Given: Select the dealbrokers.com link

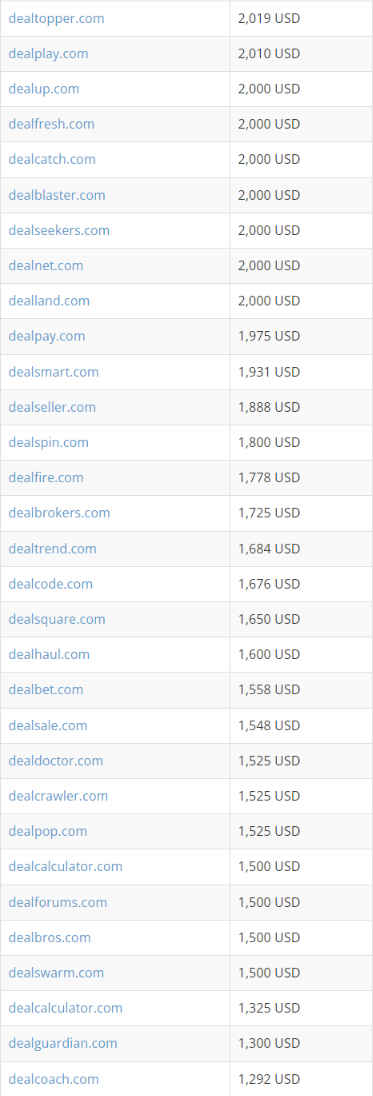Looking at the screenshot, I should pos(59,513).
